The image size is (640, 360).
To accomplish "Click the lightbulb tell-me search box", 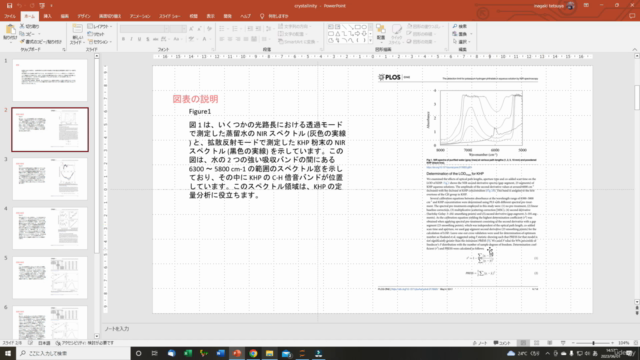I will (275, 16).
